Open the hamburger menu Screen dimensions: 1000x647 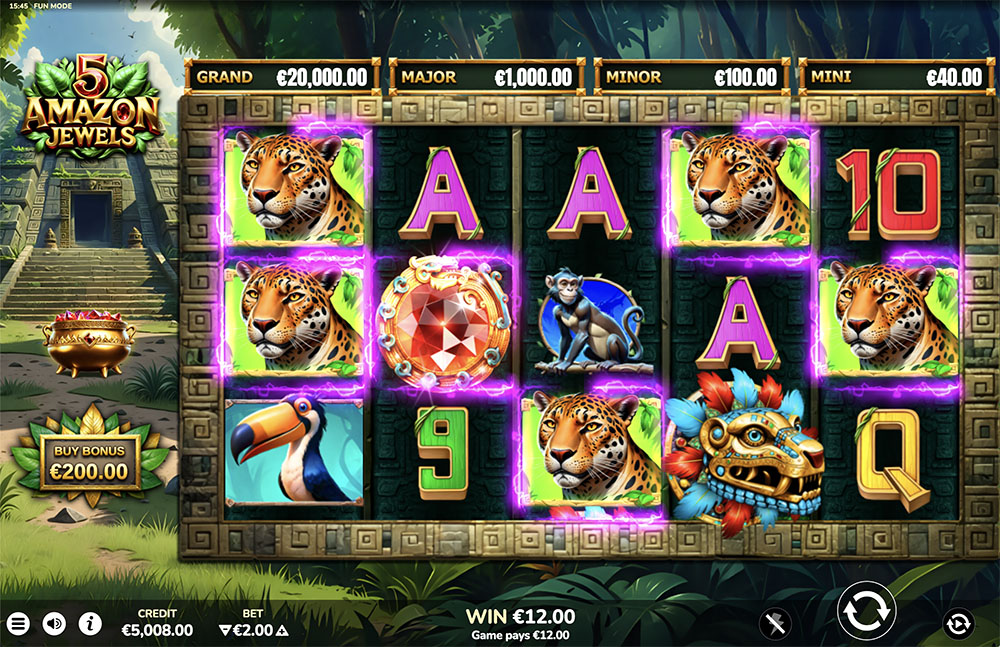click(x=18, y=623)
